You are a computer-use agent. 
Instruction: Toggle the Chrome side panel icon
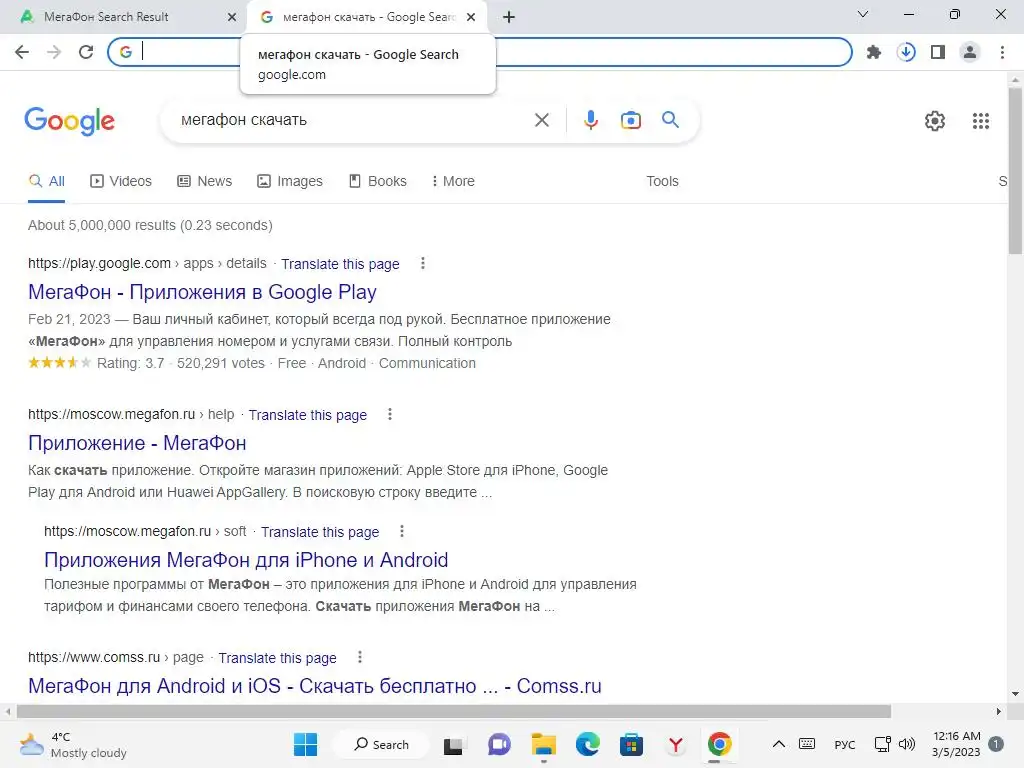click(938, 52)
